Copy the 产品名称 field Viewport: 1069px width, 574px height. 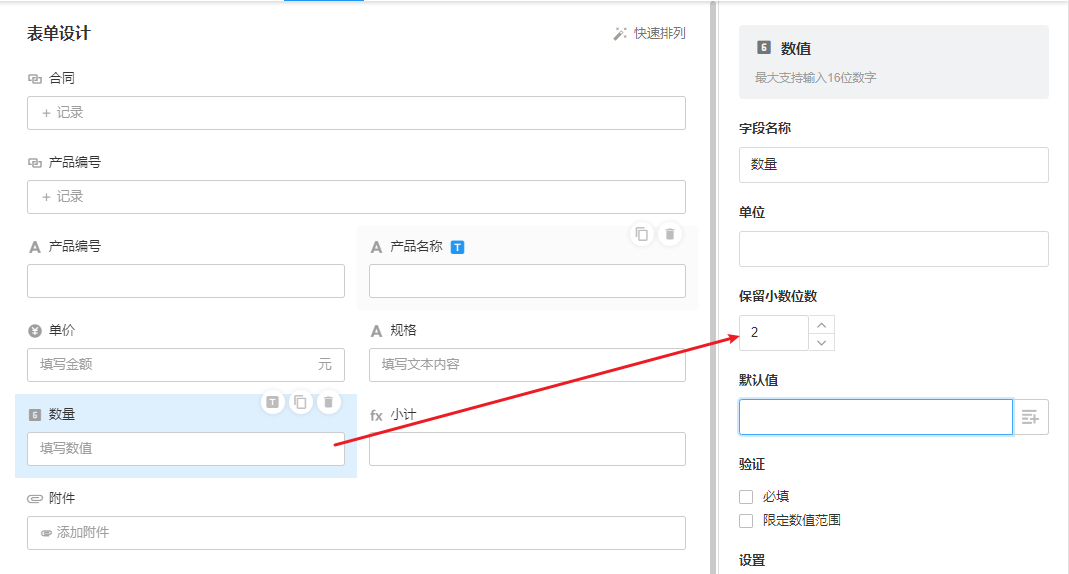coord(642,234)
